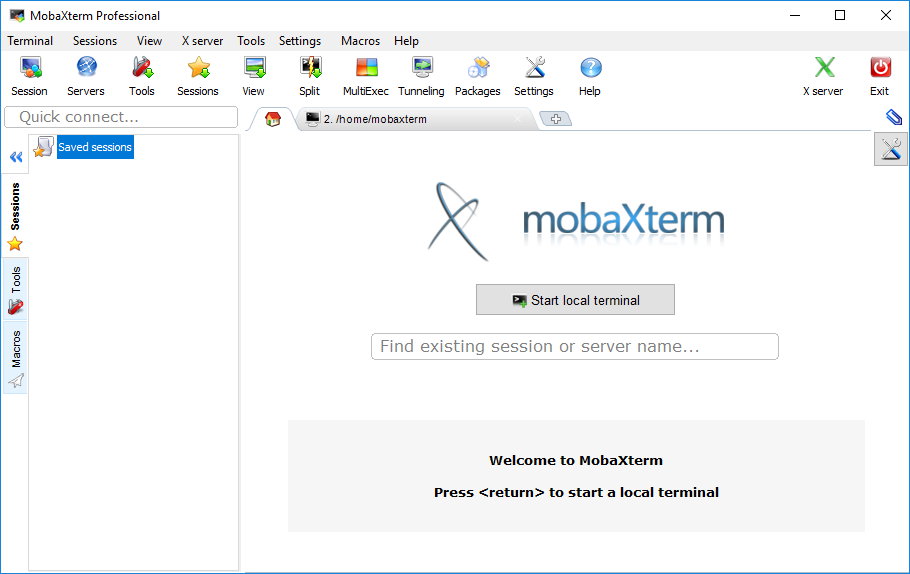Screen dimensions: 910x574
Task: Add a new tab with plus button
Action: (x=555, y=119)
